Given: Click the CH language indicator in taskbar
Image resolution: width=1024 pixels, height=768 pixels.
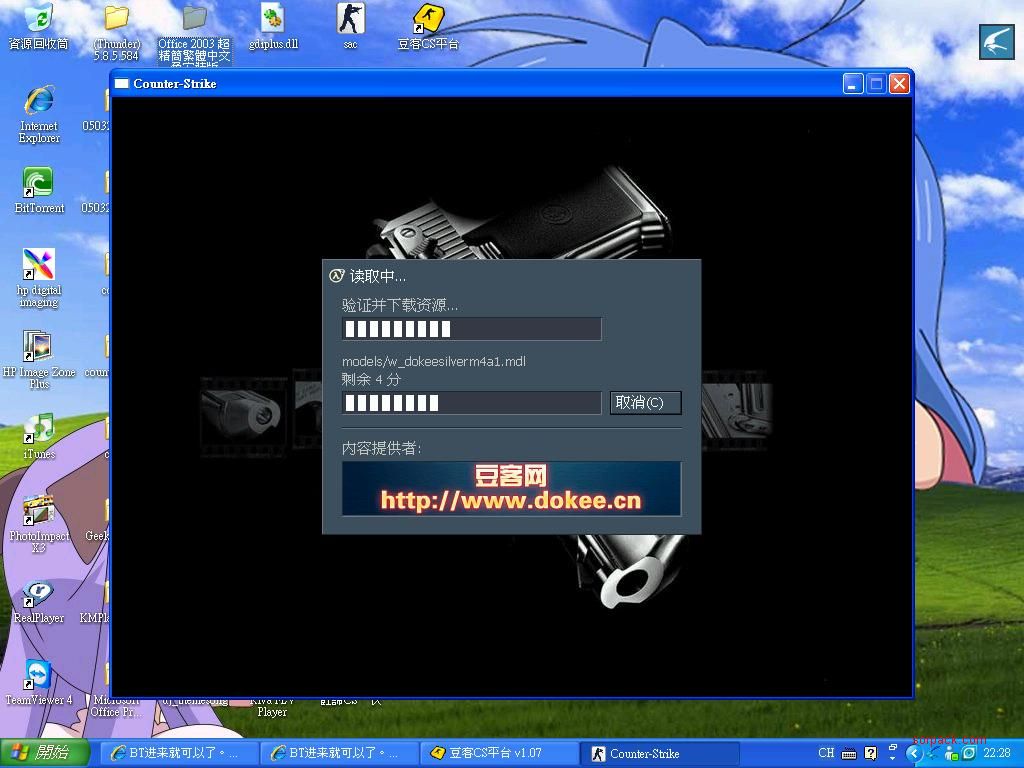Looking at the screenshot, I should [x=826, y=753].
